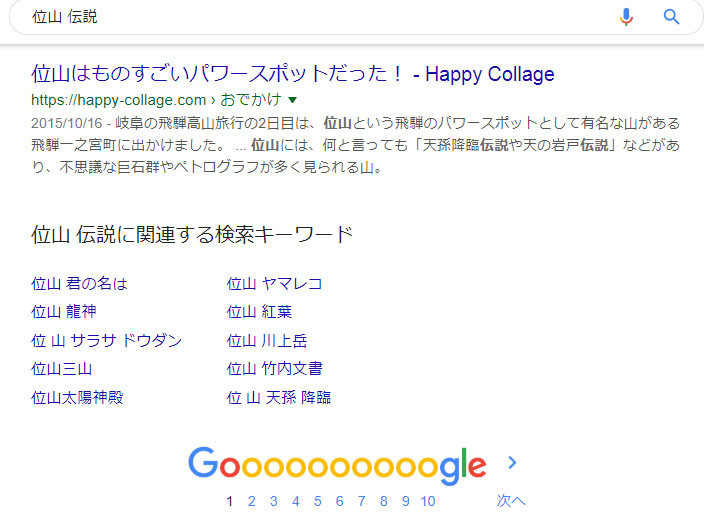Select related search 位山 竹内文書
The image size is (704, 530).
pyautogui.click(x=274, y=368)
